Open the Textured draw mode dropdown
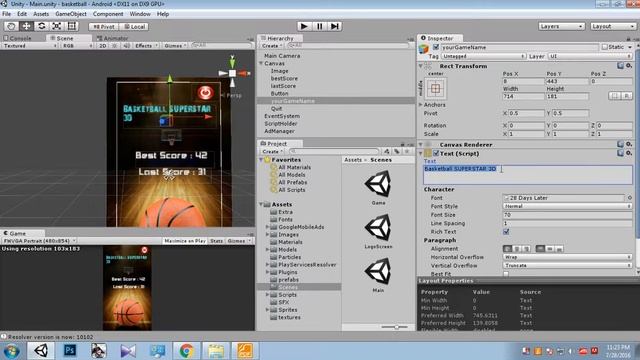This screenshot has width=640, height=360. pyautogui.click(x=29, y=46)
